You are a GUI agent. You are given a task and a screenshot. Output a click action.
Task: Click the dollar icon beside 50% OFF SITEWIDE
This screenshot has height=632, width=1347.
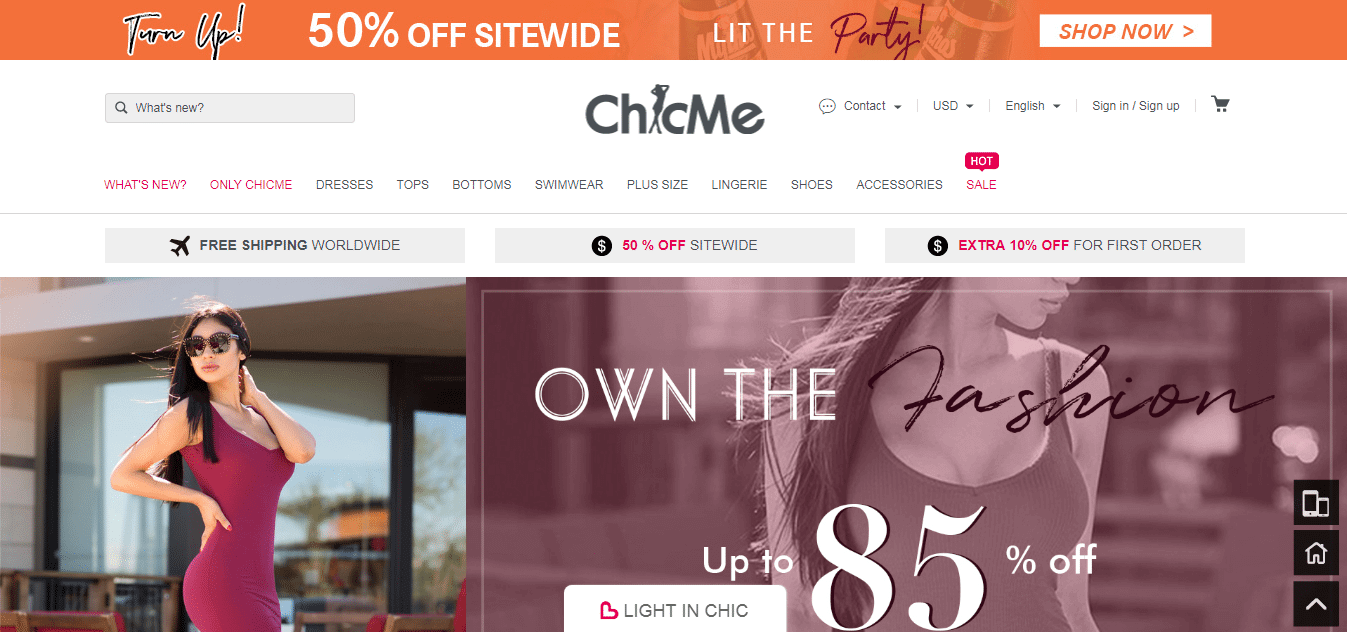(x=601, y=245)
